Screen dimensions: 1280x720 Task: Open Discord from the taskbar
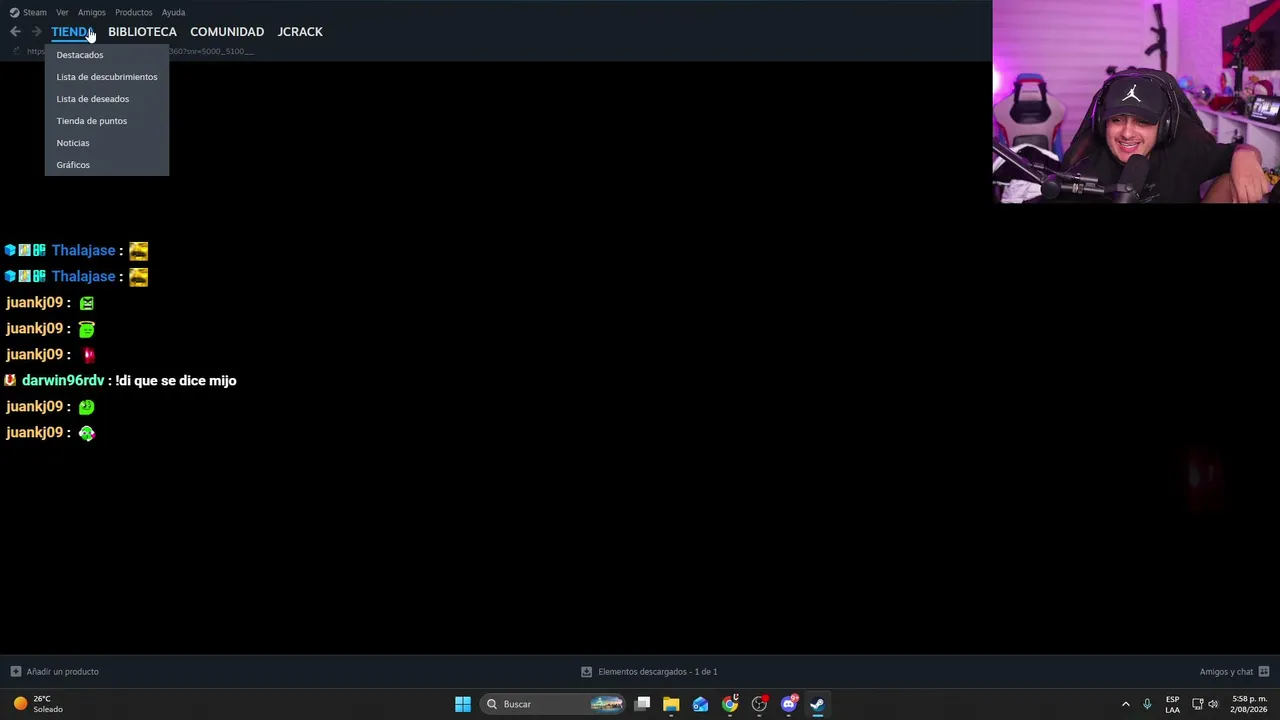pyautogui.click(x=789, y=704)
